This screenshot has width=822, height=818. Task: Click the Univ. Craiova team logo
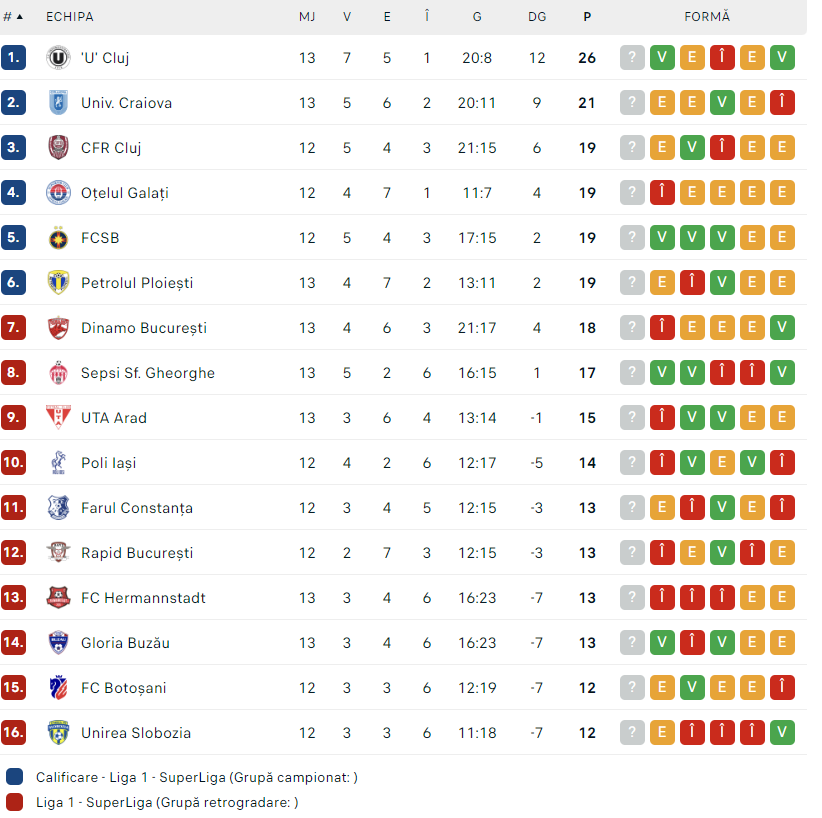60,103
